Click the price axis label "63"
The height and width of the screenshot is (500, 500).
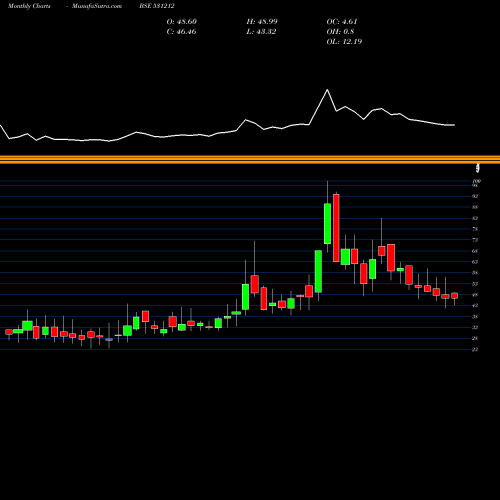click(475, 262)
